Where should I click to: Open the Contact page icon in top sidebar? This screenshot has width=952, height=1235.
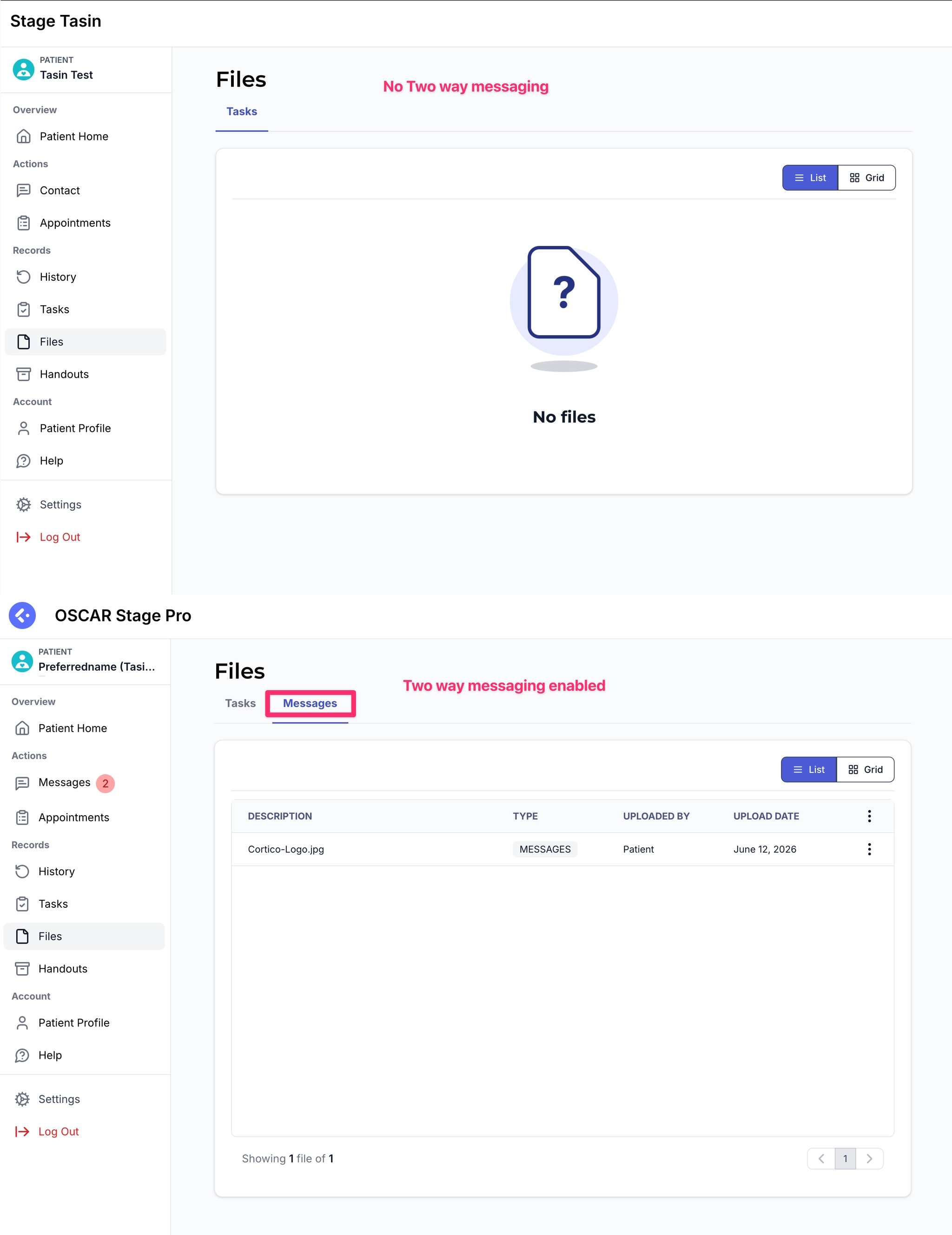click(23, 191)
